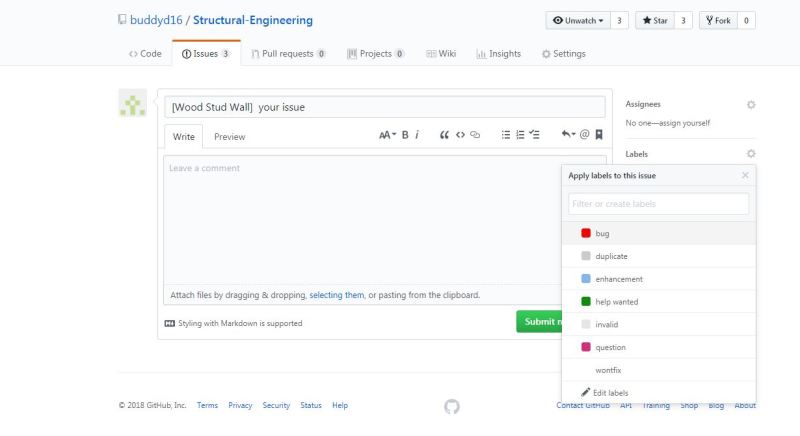The width and height of the screenshot is (800, 436).
Task: Click the user avatar thumbnail
Action: click(133, 103)
